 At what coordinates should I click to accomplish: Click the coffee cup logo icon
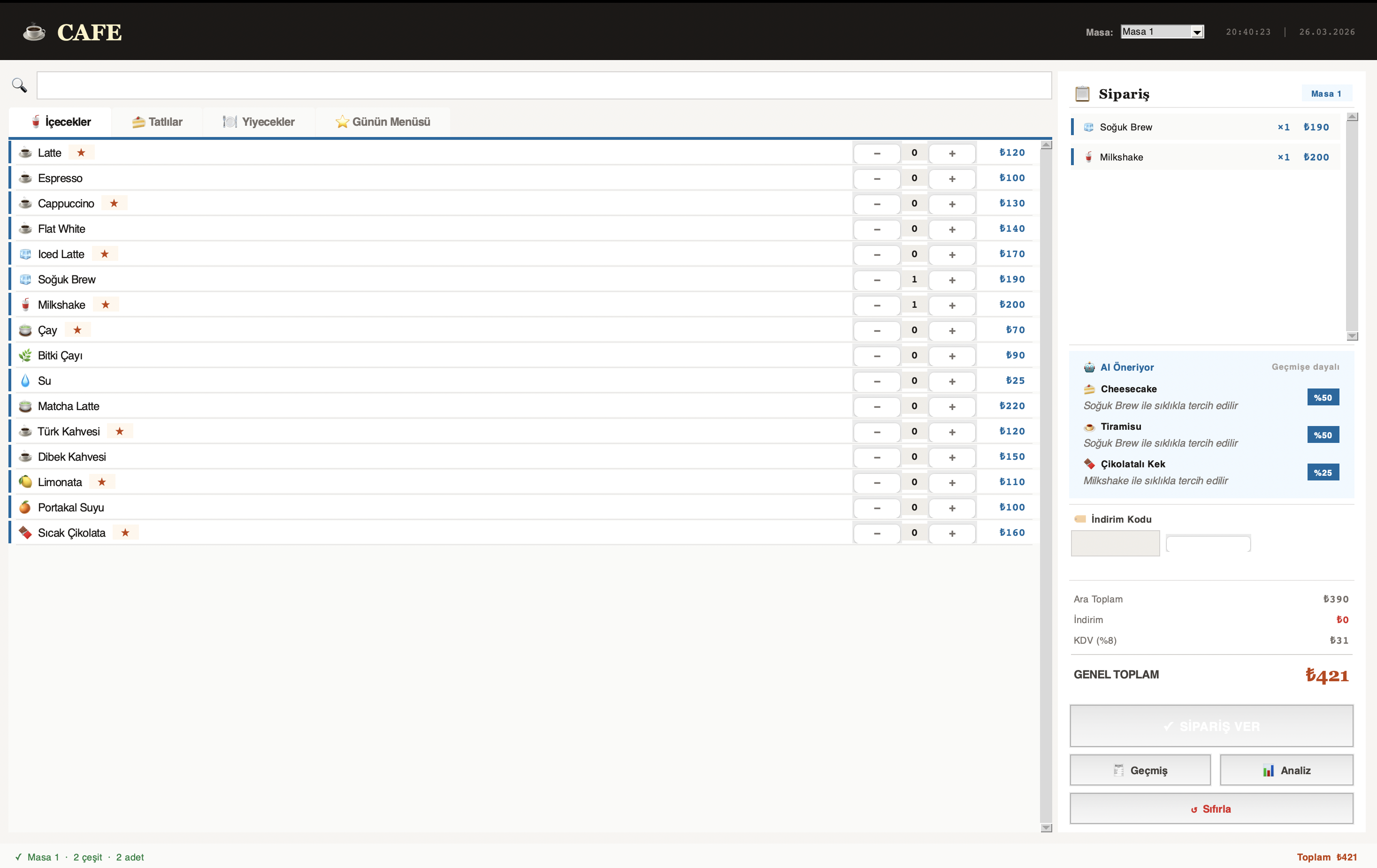point(34,32)
